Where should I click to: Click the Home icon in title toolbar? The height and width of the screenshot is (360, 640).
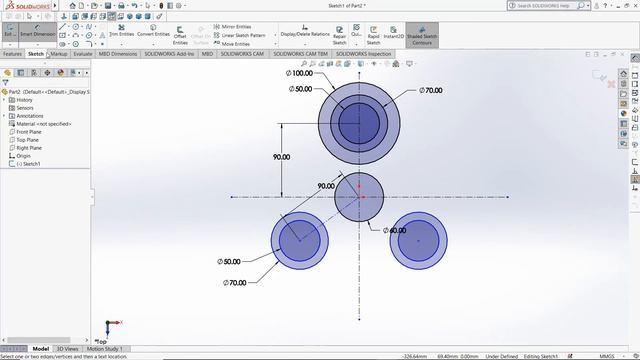(x=72, y=6)
